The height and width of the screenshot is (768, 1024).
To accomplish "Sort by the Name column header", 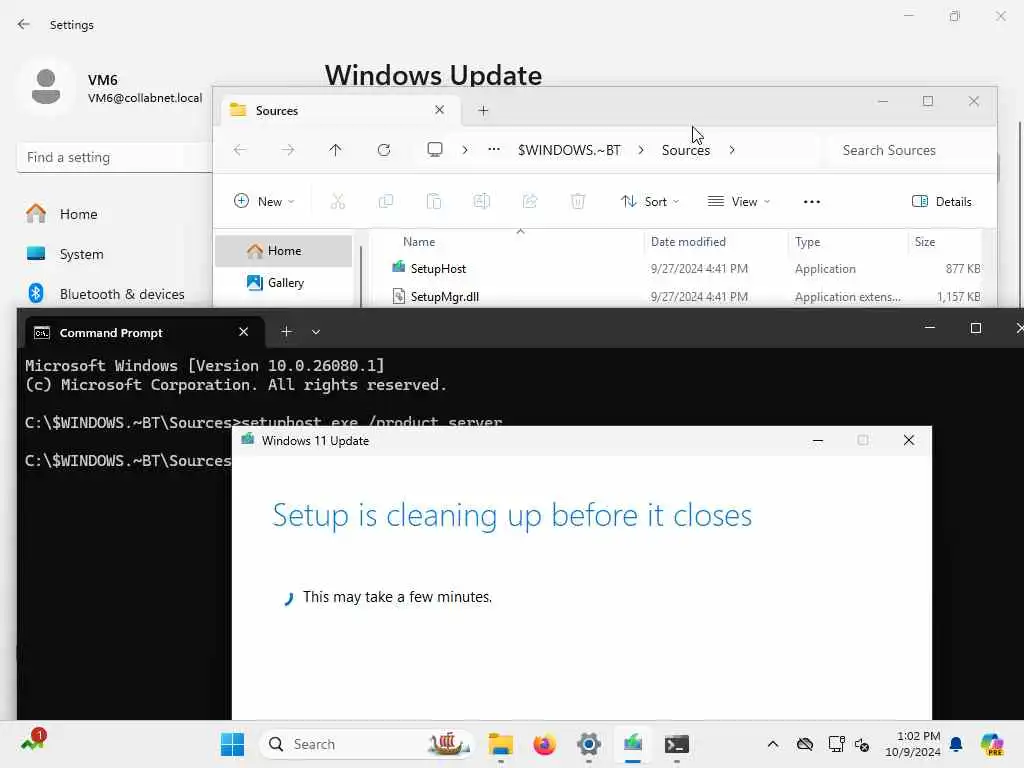I will coord(419,242).
